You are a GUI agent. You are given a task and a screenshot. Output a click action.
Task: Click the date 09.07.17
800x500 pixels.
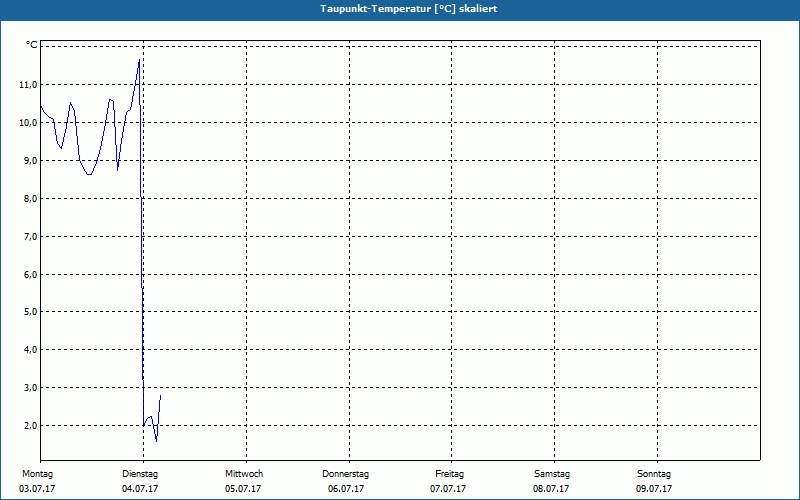tap(654, 489)
